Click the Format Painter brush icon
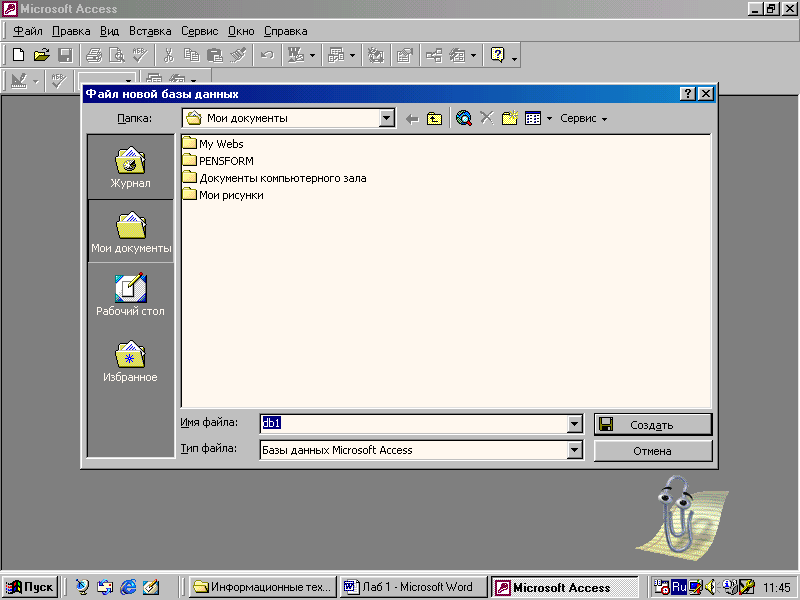 pos(238,55)
